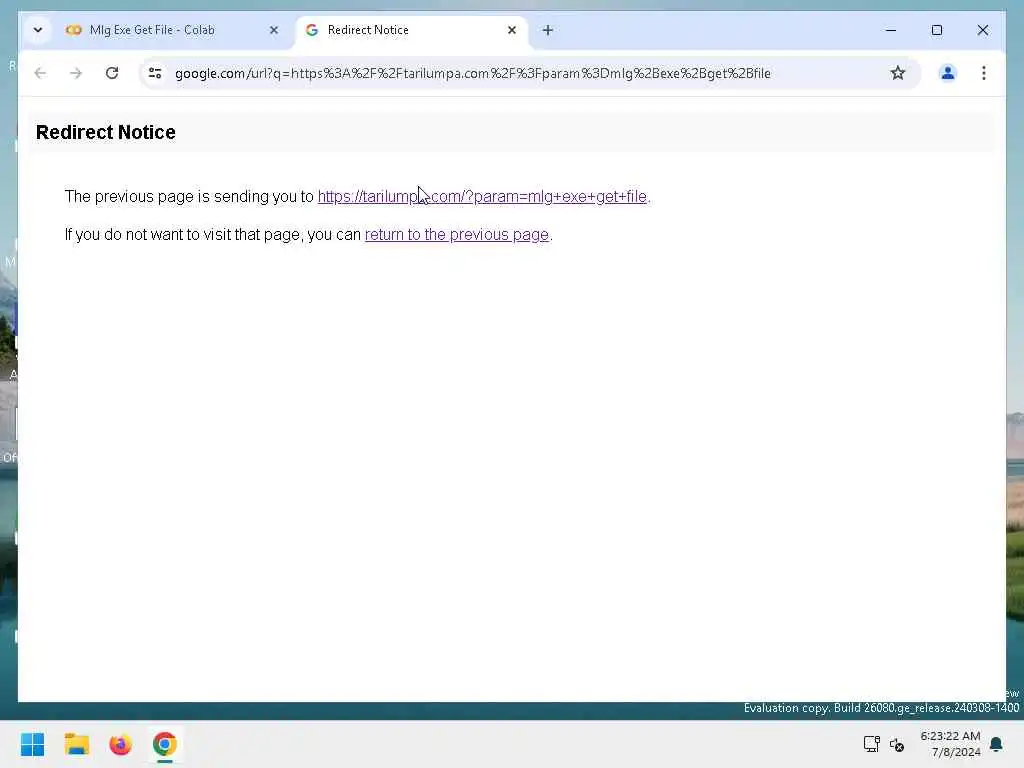Go back to the previous page arrow
This screenshot has width=1024, height=768.
(x=40, y=73)
